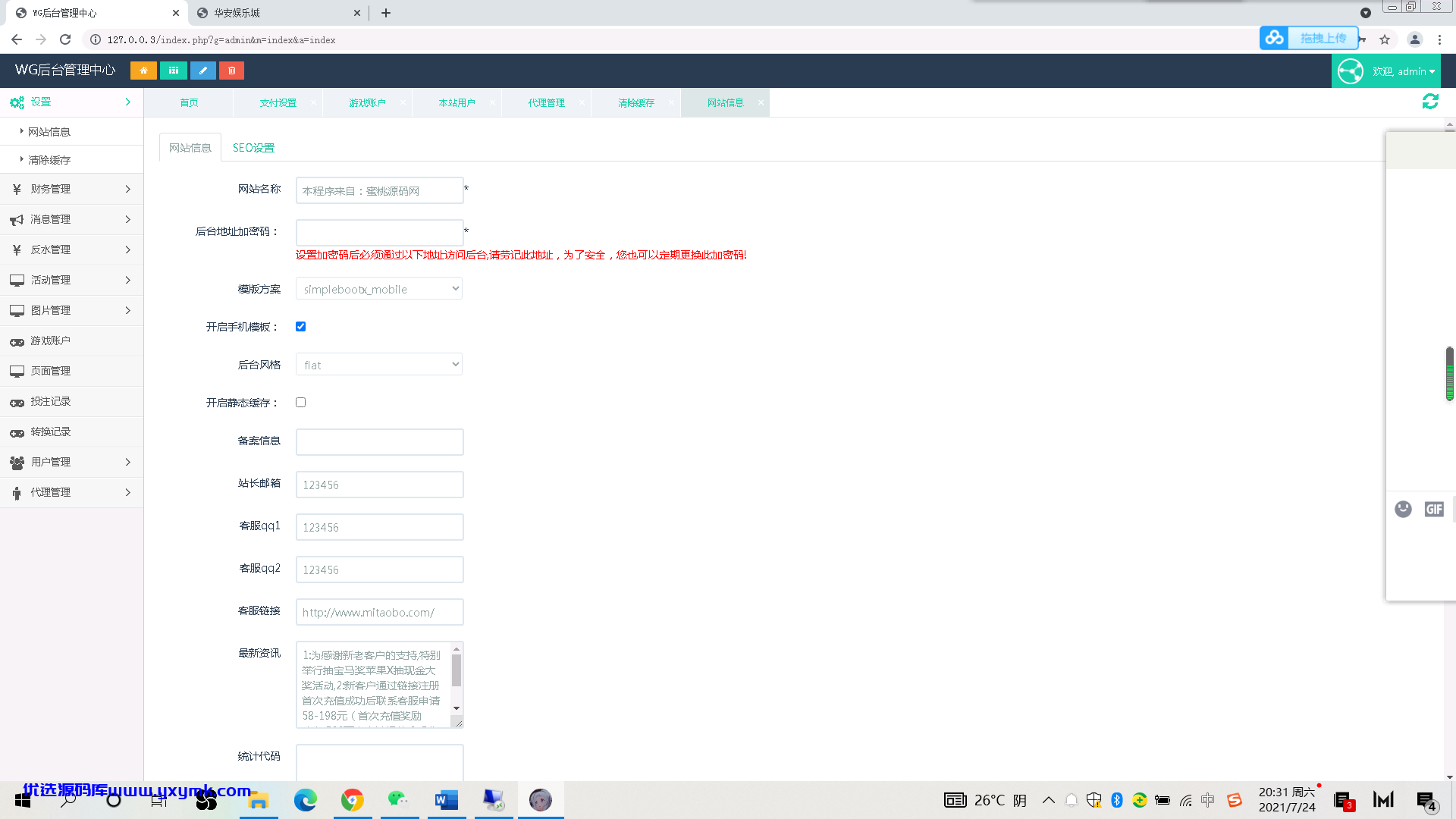The width and height of the screenshot is (1456, 819).
Task: Focus the 网站名称 input field
Action: pyautogui.click(x=379, y=190)
